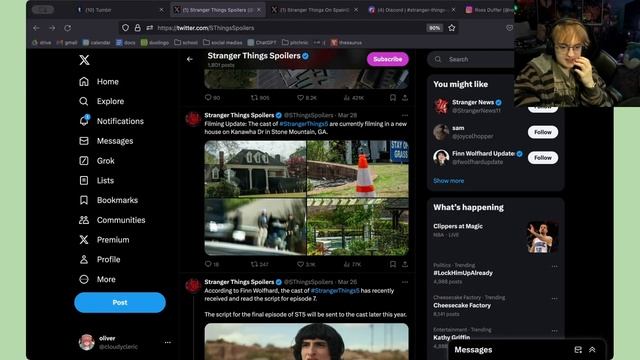640x360 pixels.
Task: Open options for Kathy Griffin trend
Action: click(554, 331)
